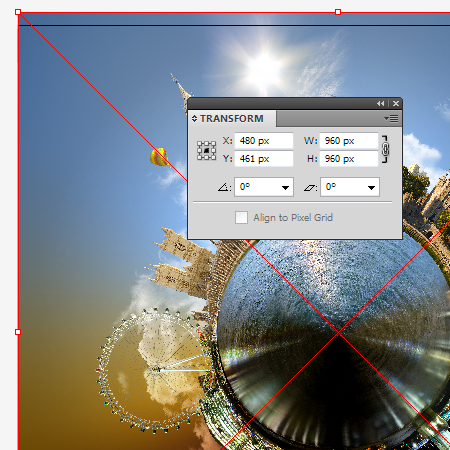Click the shear angle icon

310,188
